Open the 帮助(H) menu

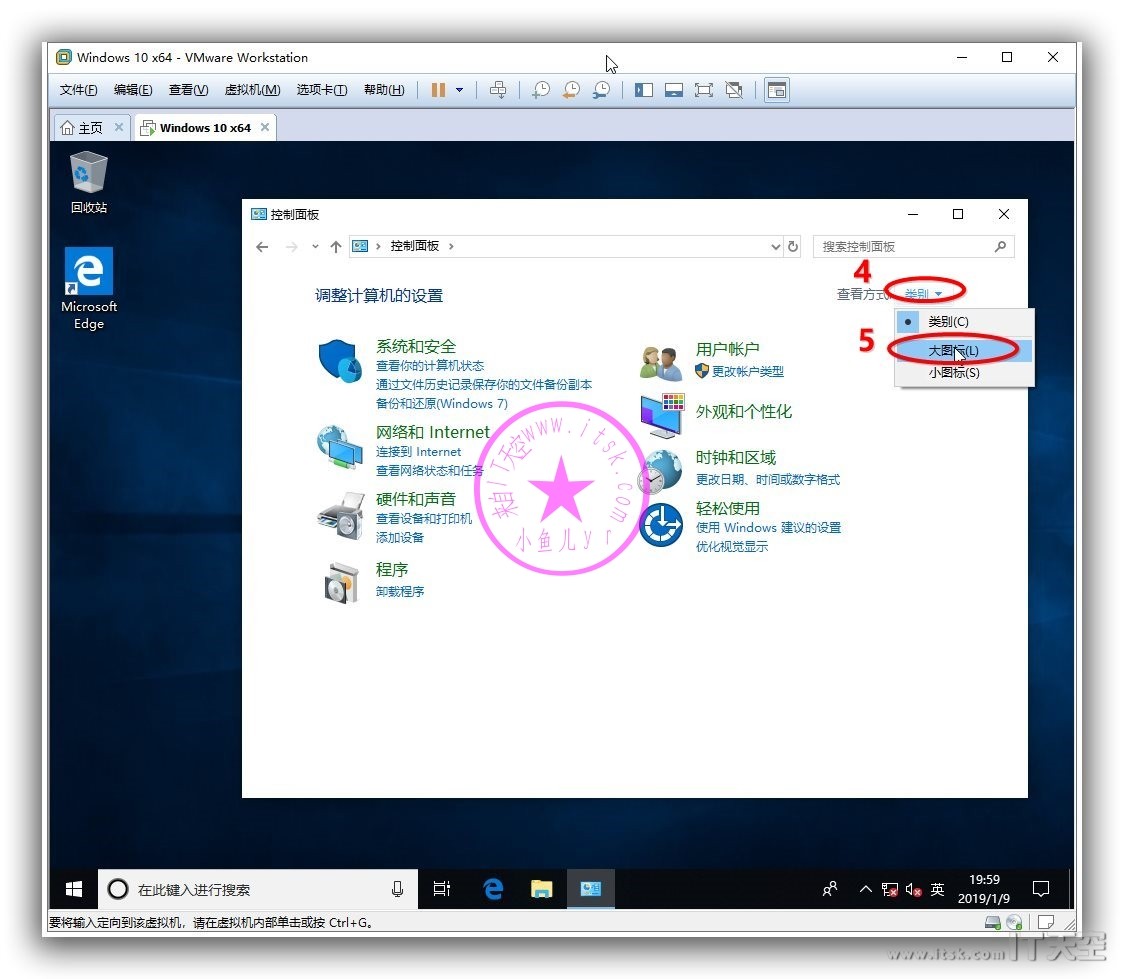click(x=384, y=90)
